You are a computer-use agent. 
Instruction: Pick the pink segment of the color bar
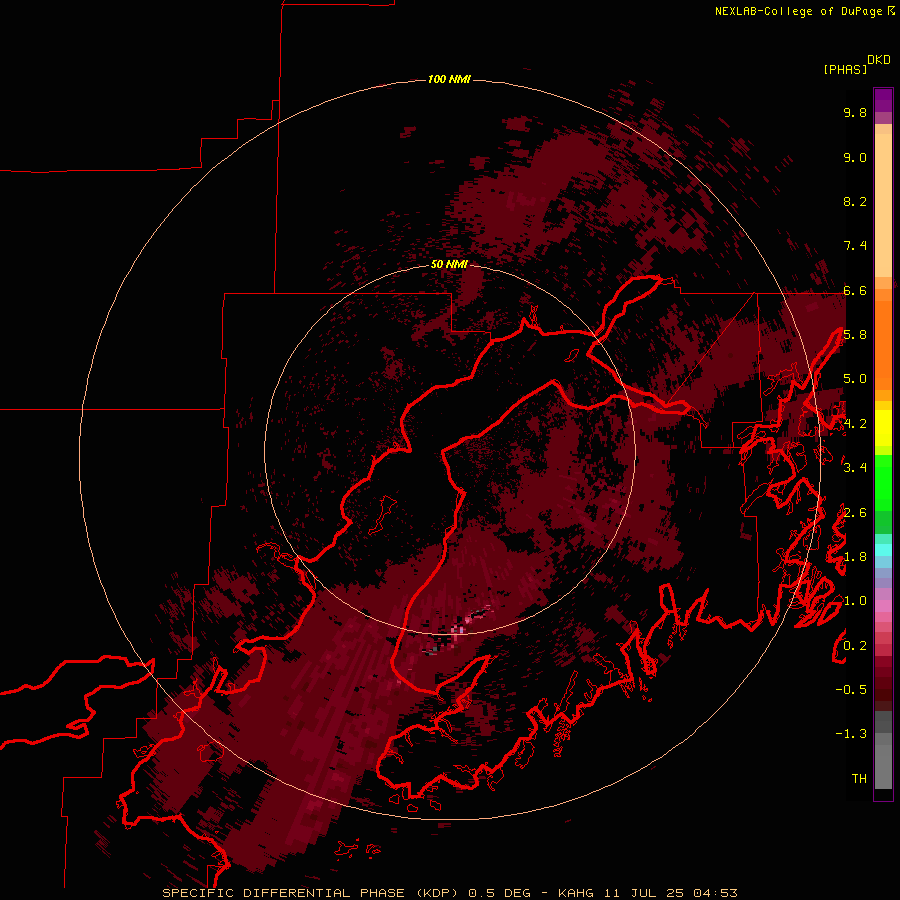883,606
